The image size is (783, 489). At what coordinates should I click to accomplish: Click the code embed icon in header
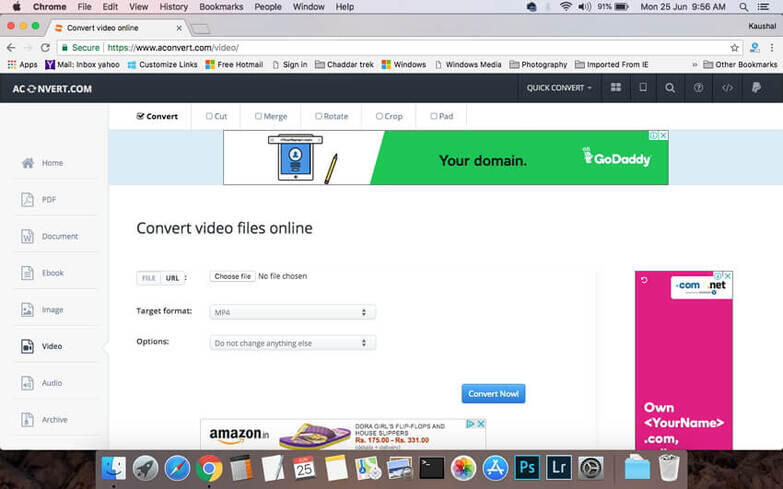click(x=727, y=87)
